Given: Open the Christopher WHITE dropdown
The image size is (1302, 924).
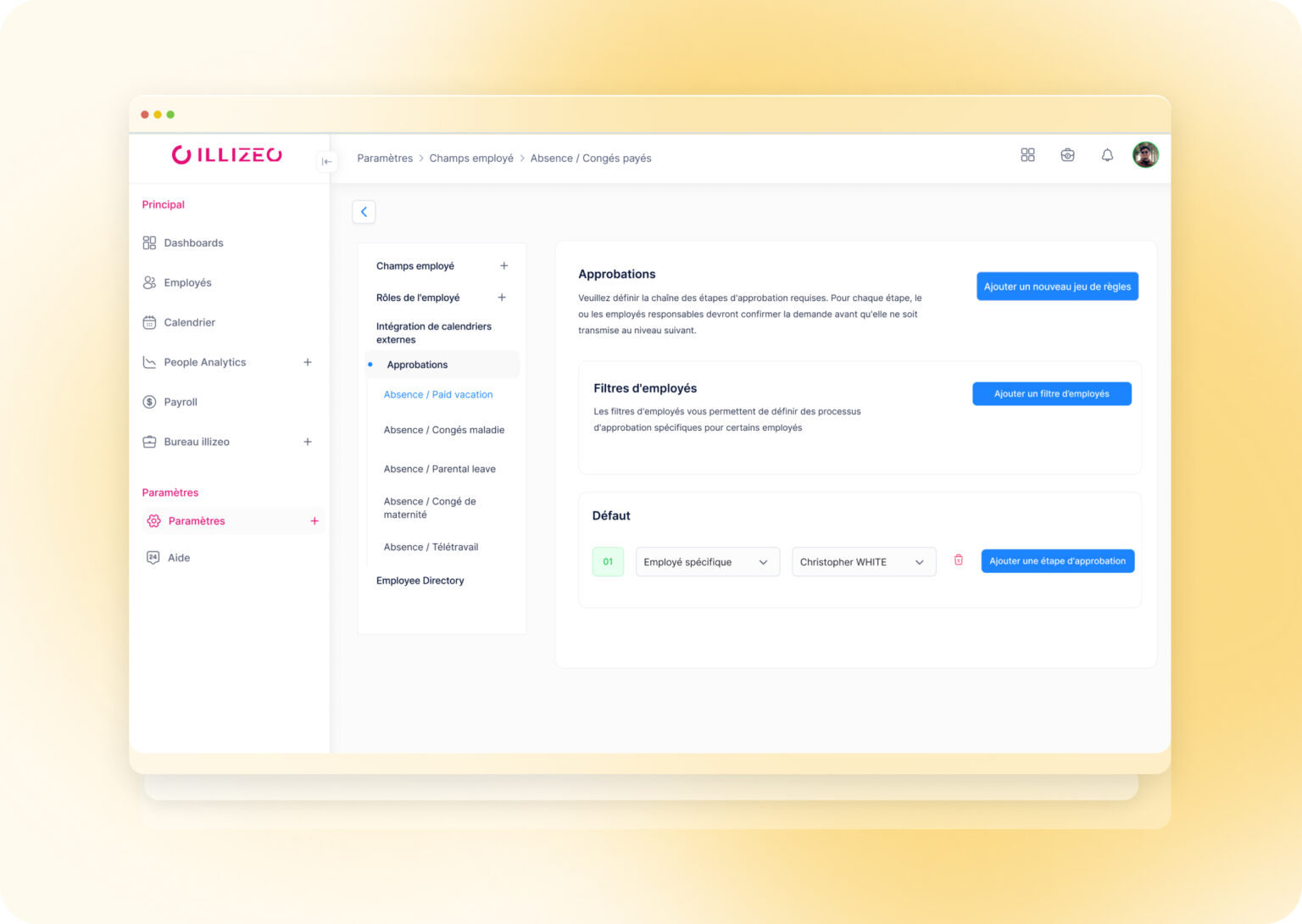Looking at the screenshot, I should [x=863, y=562].
